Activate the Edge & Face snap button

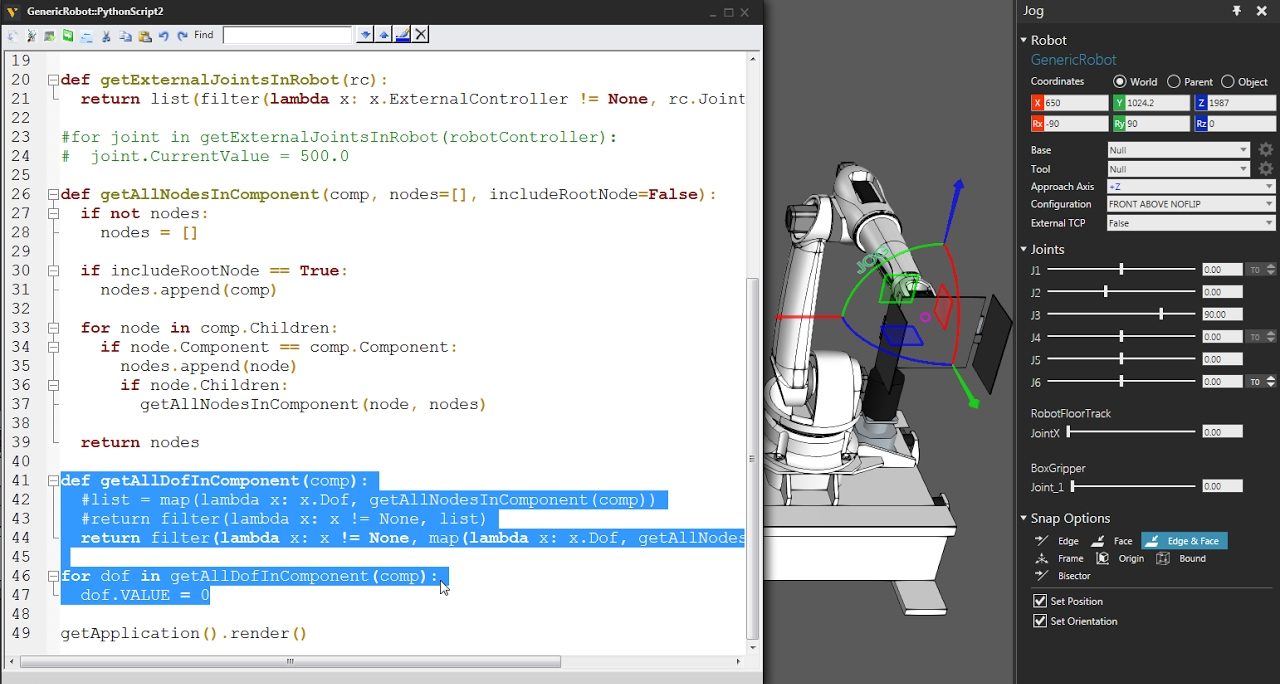point(1184,540)
